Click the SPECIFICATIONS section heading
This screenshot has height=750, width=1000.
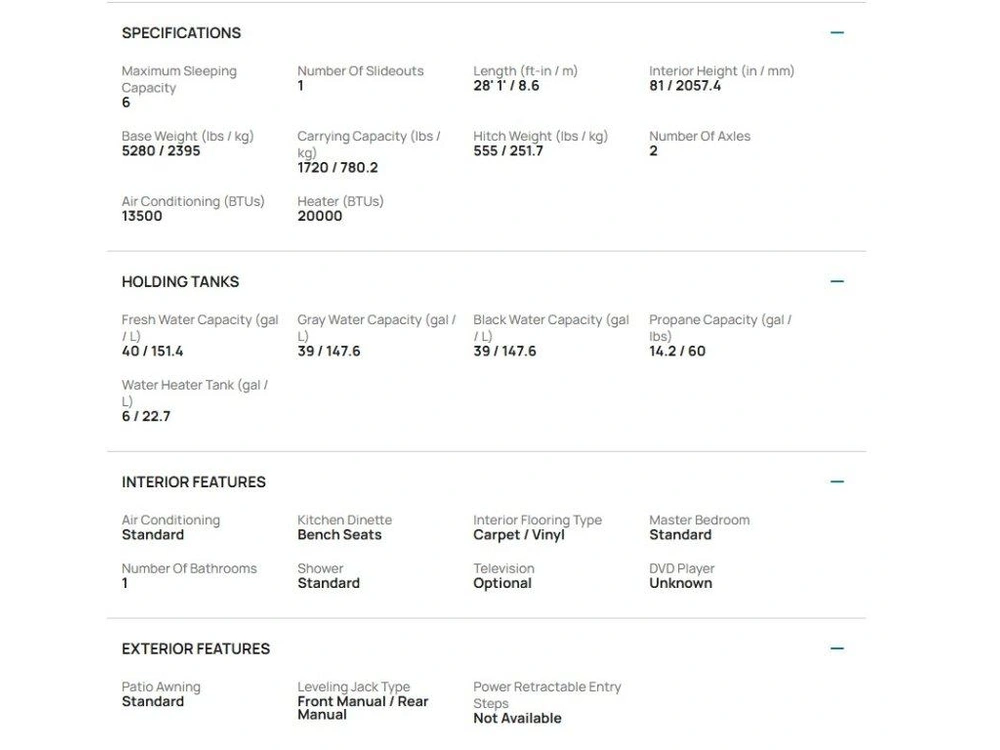(181, 33)
